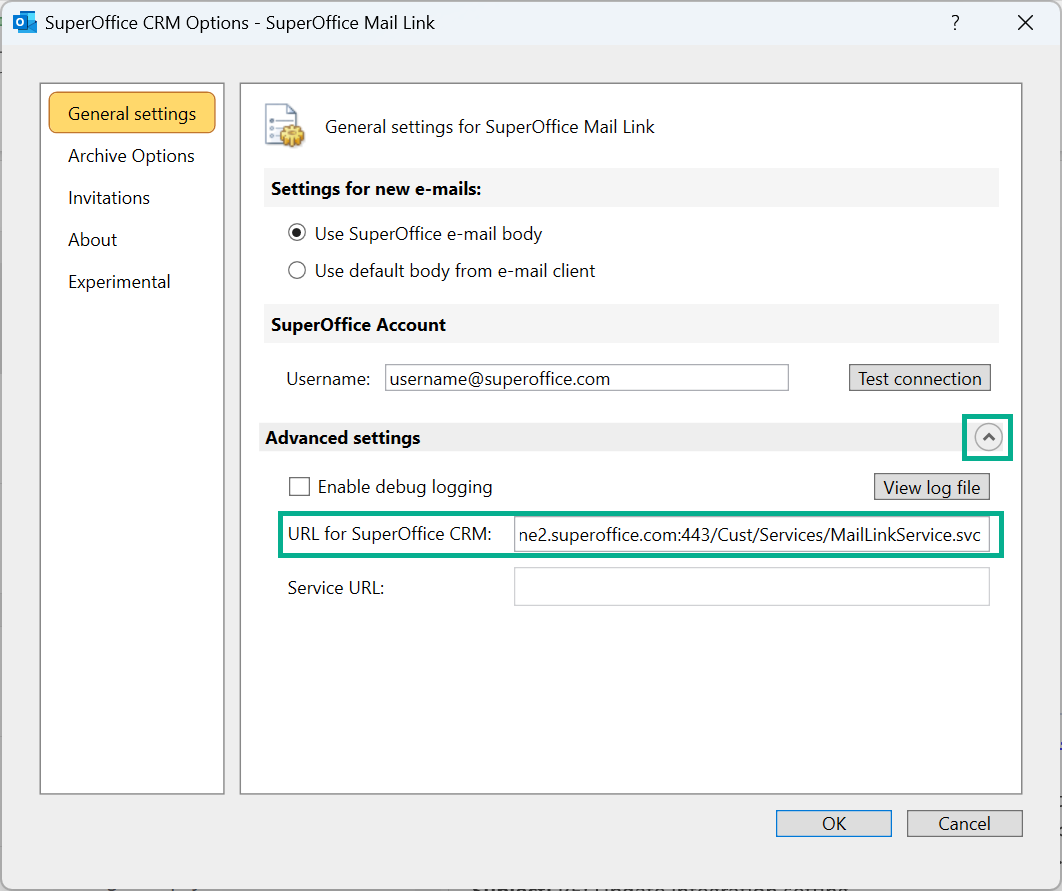Click inside the Username field
The image size is (1062, 891).
[586, 377]
